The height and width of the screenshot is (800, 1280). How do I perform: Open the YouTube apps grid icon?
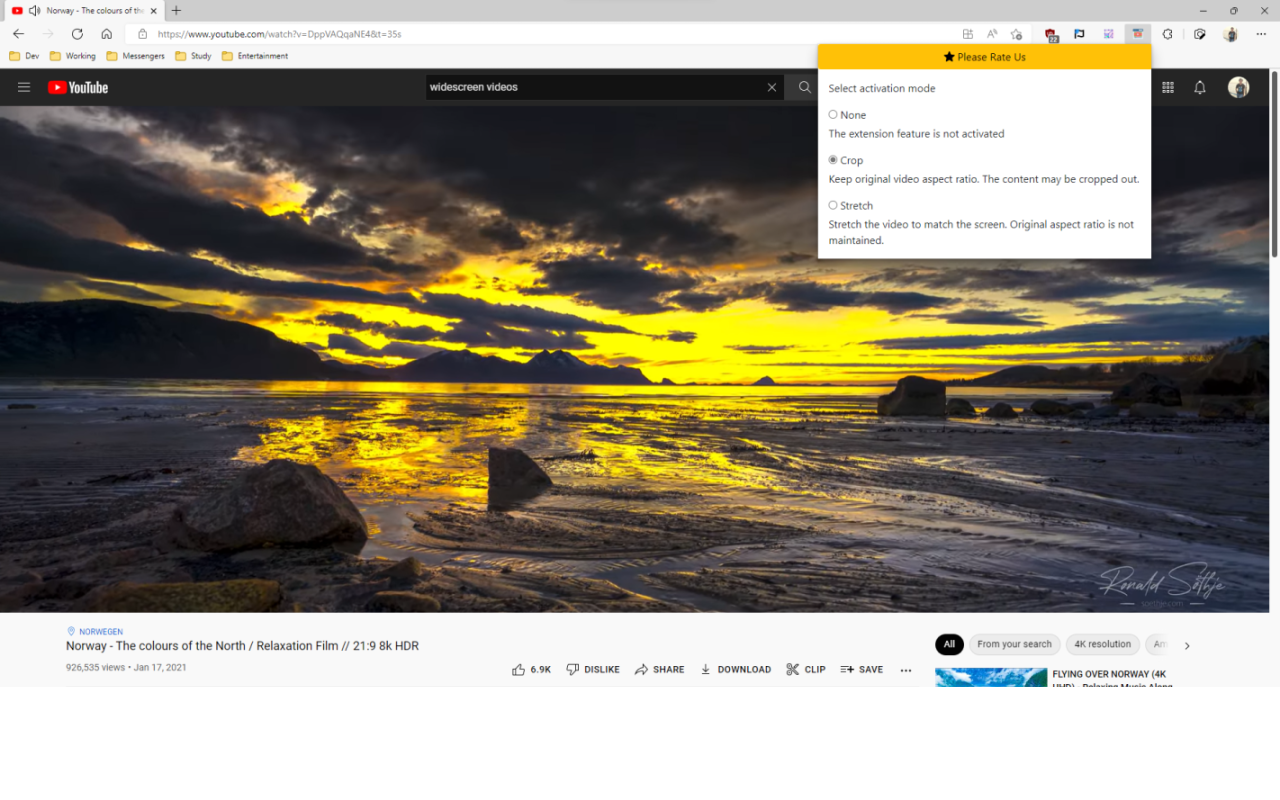(1168, 87)
